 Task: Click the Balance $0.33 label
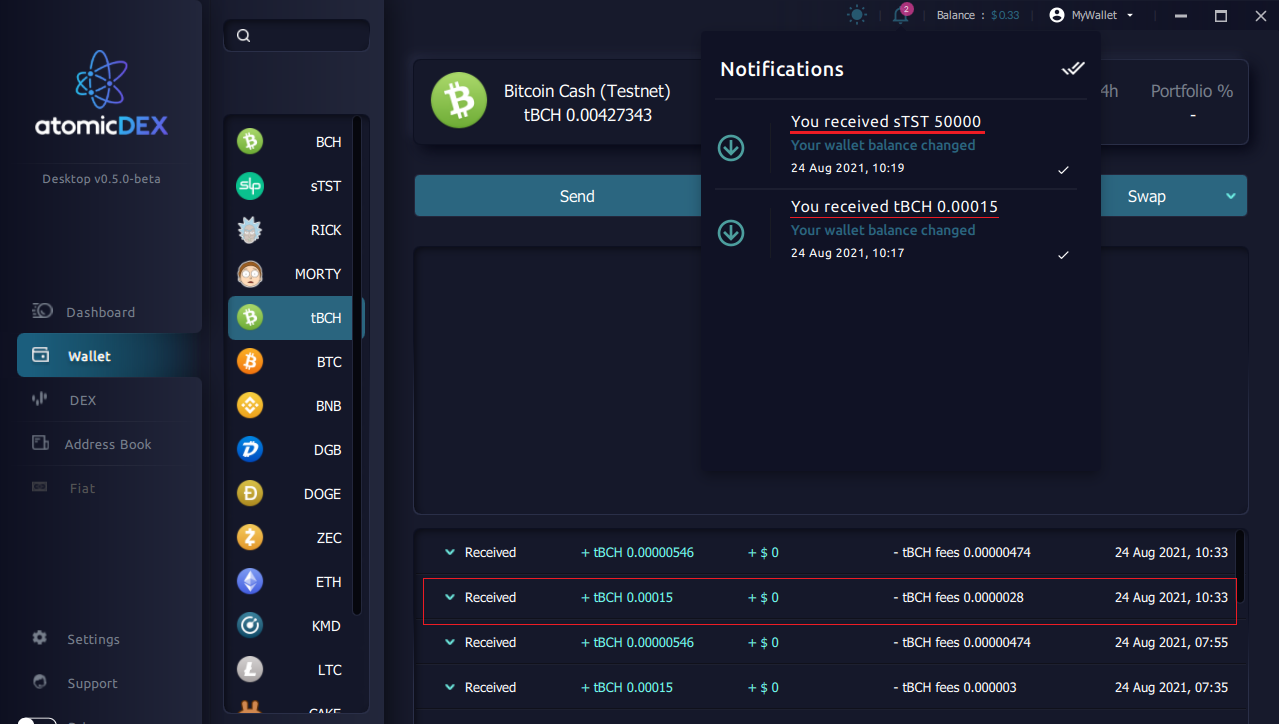[x=978, y=15]
